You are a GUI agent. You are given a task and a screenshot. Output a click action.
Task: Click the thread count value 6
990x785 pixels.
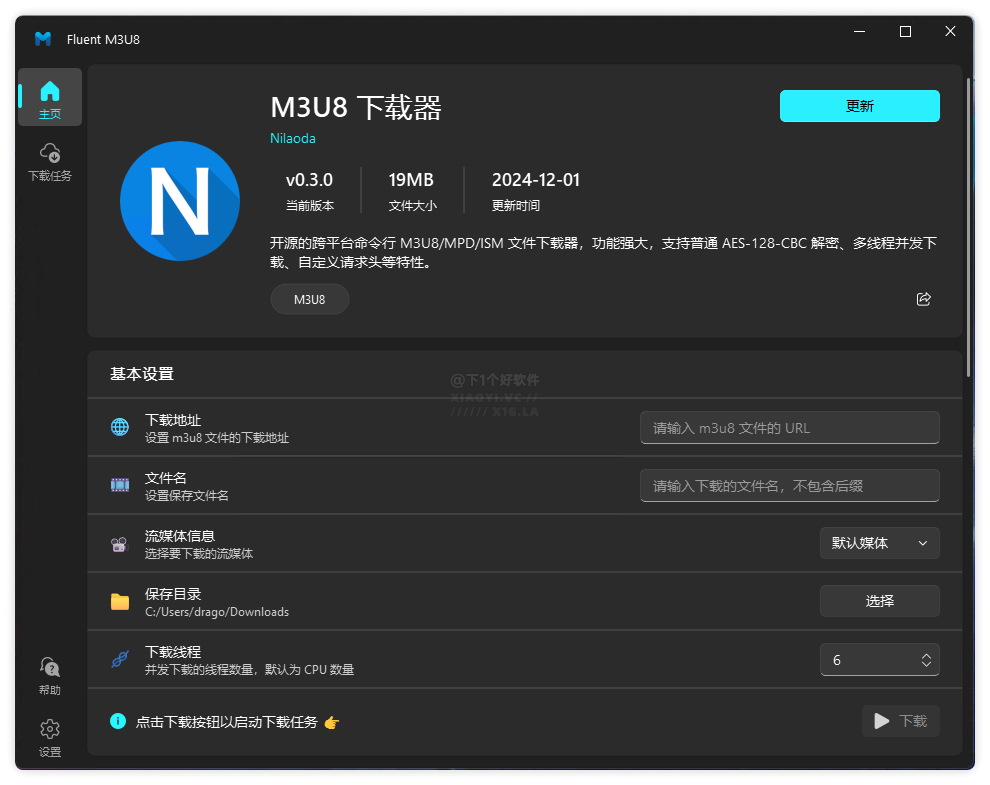pyautogui.click(x=837, y=660)
